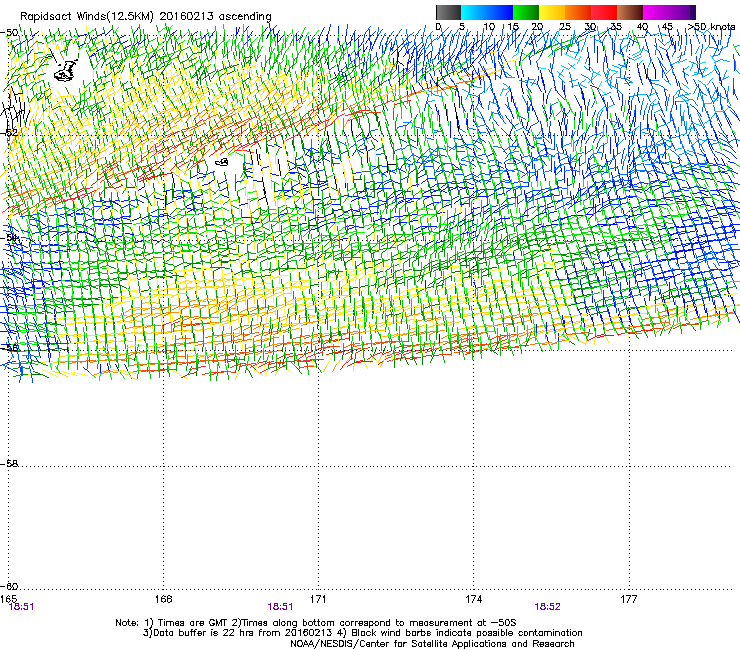Click the orange 25-30 knots legend segment
This screenshot has width=740, height=650.
(x=578, y=12)
